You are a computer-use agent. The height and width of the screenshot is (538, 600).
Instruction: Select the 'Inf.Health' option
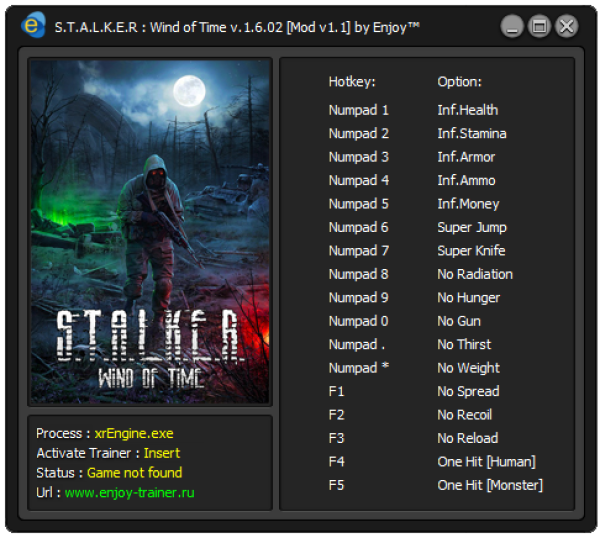tap(468, 110)
